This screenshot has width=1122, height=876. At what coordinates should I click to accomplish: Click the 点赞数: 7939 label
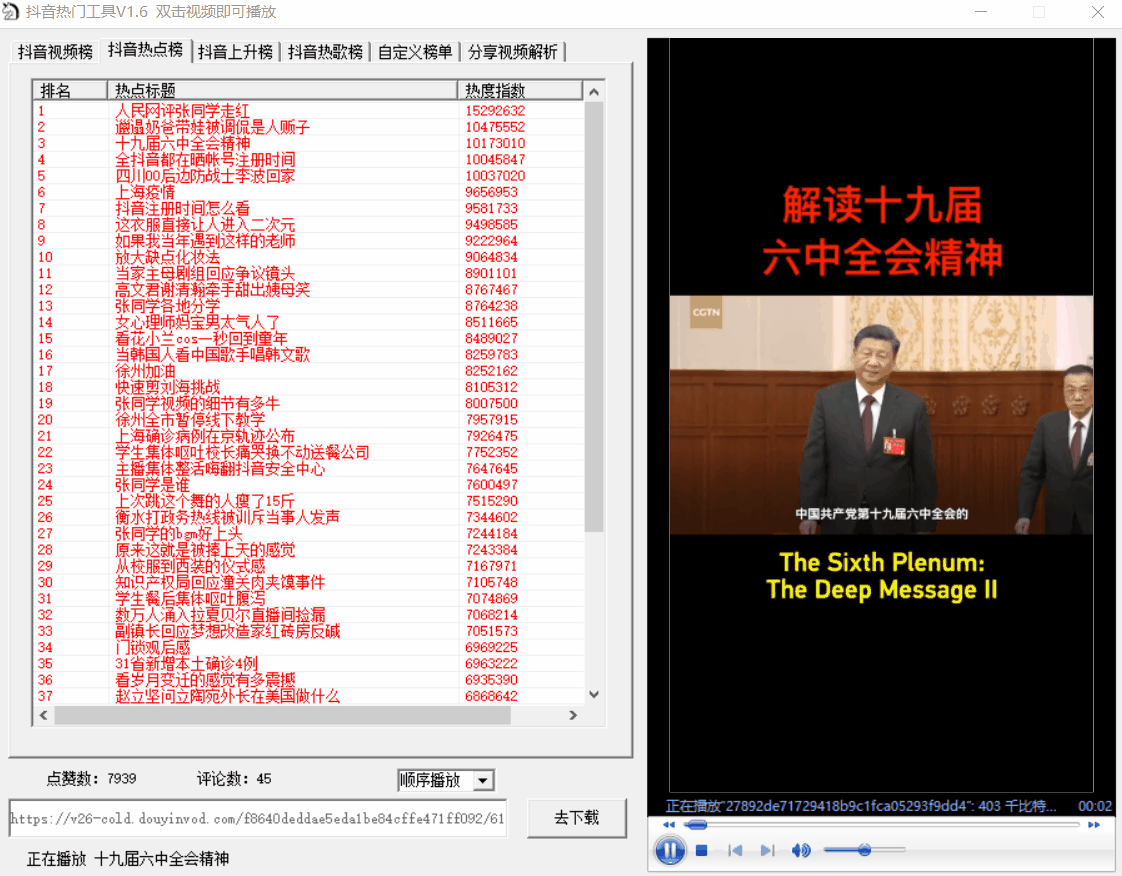pyautogui.click(x=92, y=779)
